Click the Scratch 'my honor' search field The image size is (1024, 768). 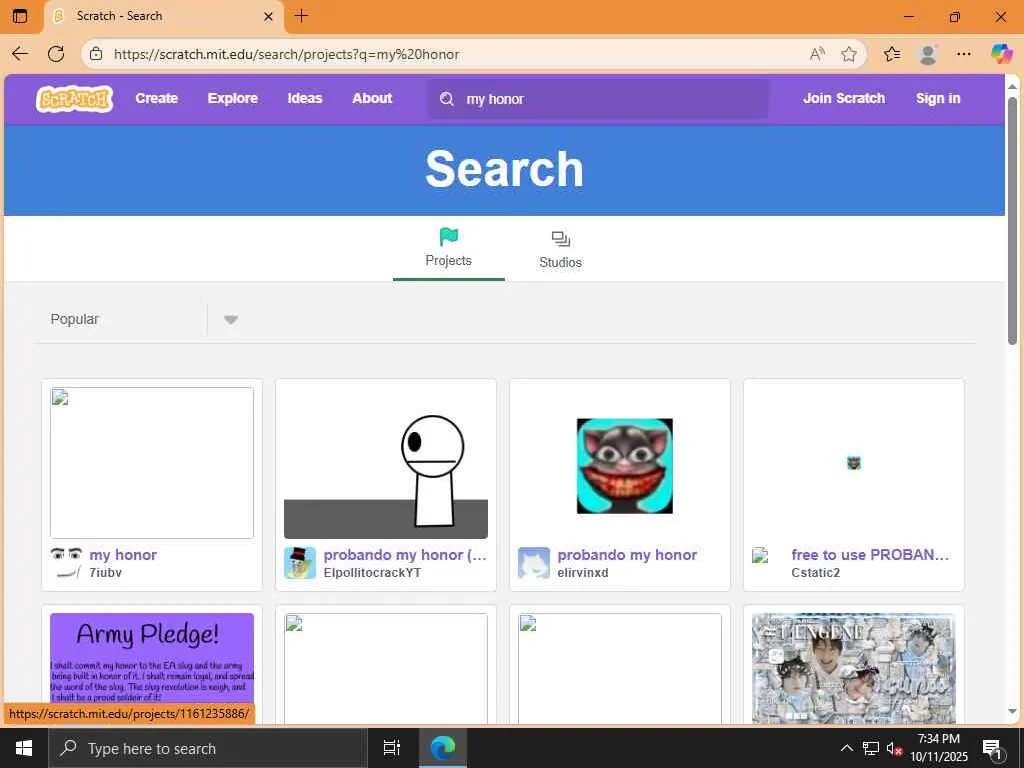pyautogui.click(x=598, y=99)
